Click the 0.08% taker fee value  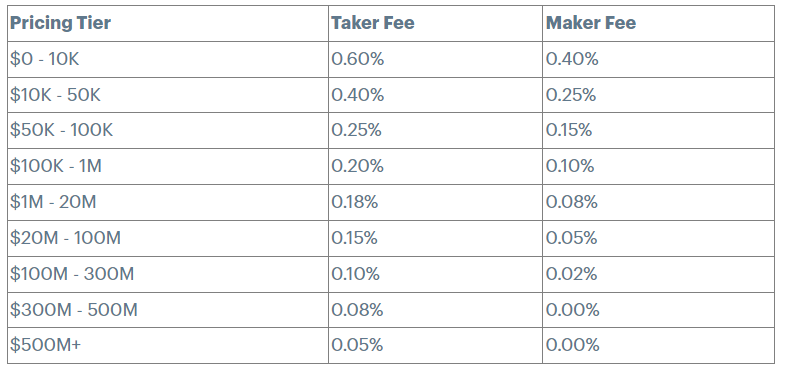pyautogui.click(x=357, y=310)
